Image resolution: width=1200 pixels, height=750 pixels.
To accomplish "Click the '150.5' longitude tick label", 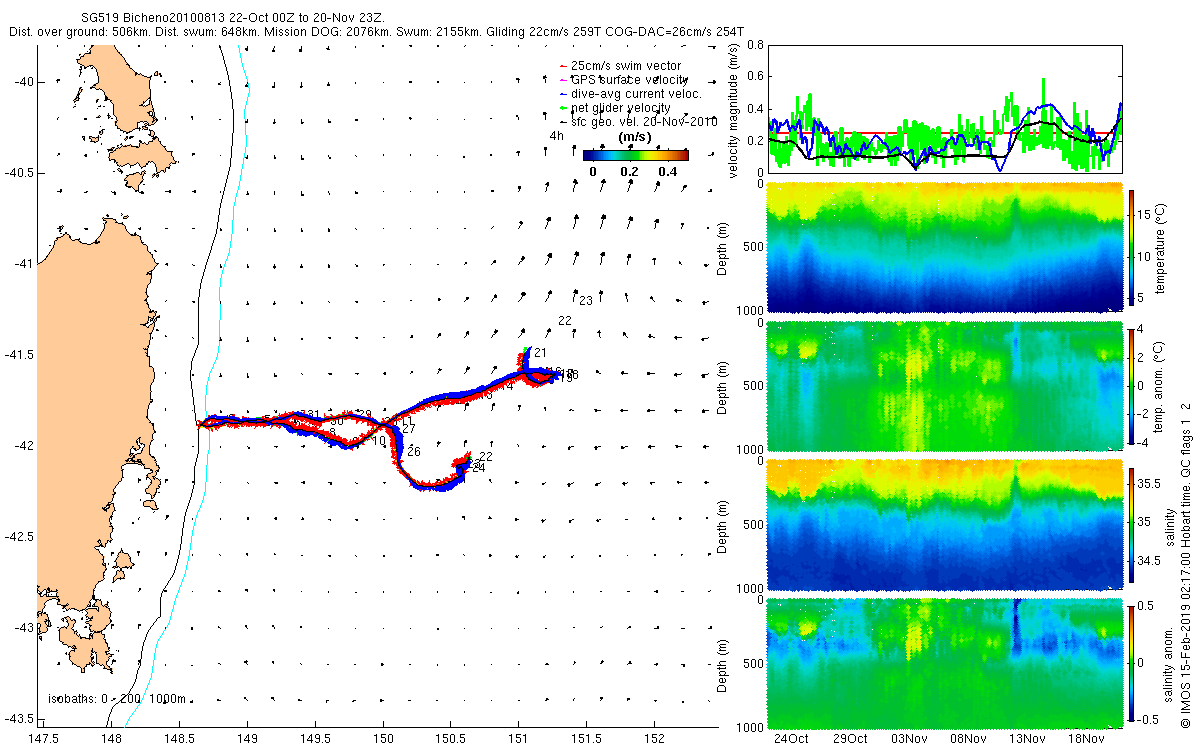I will point(450,739).
